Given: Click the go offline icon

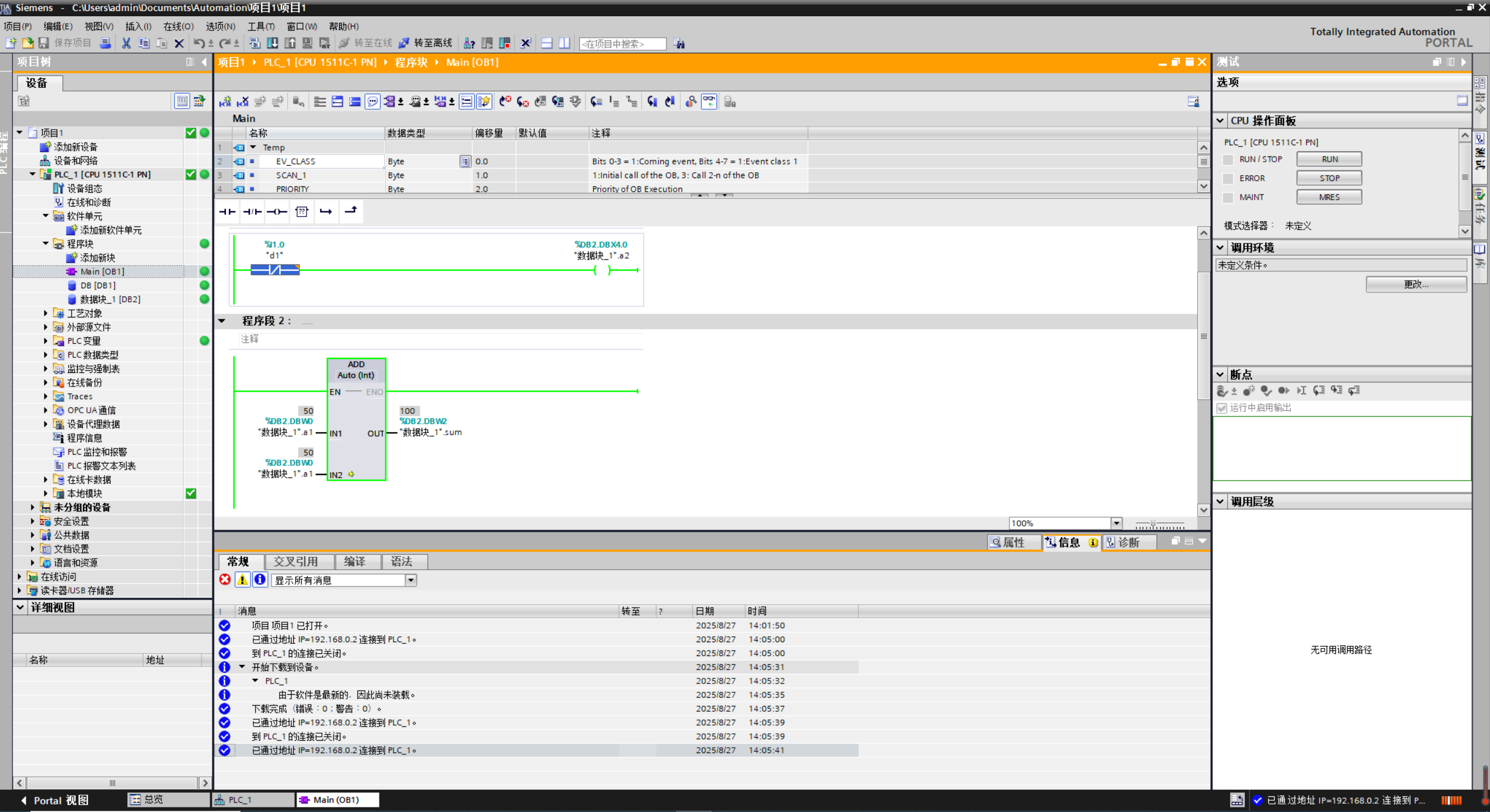Looking at the screenshot, I should pos(404,43).
